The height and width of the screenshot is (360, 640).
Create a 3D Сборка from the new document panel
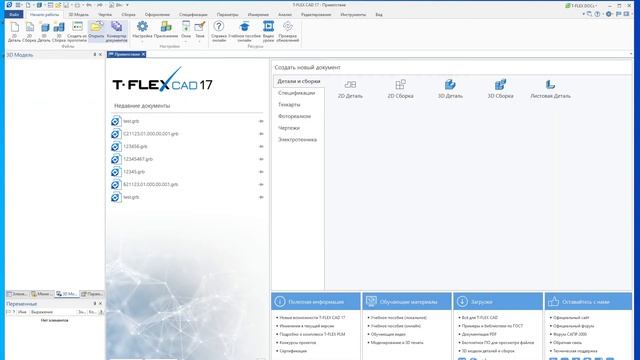coord(500,89)
